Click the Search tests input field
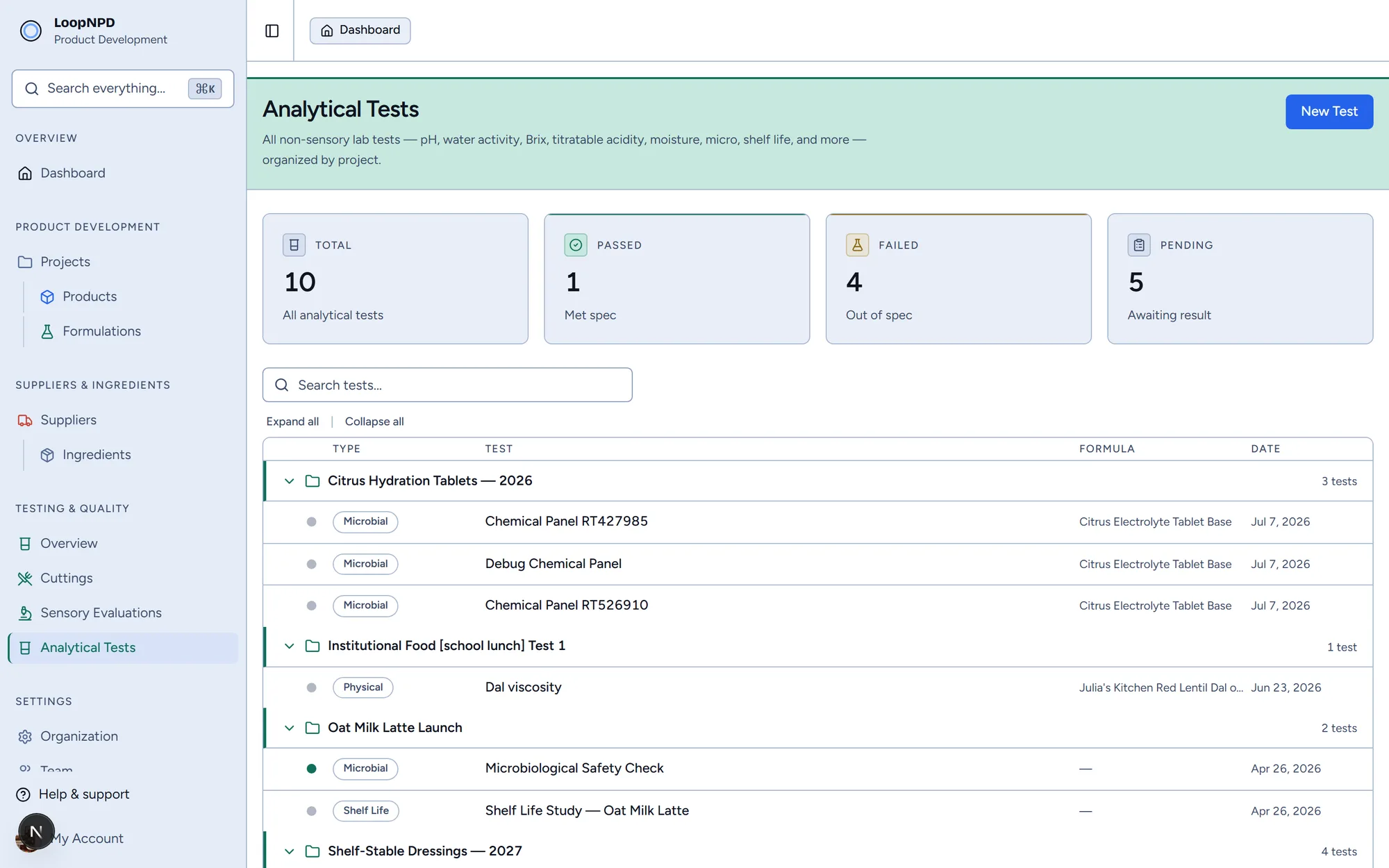The width and height of the screenshot is (1389, 868). (447, 385)
